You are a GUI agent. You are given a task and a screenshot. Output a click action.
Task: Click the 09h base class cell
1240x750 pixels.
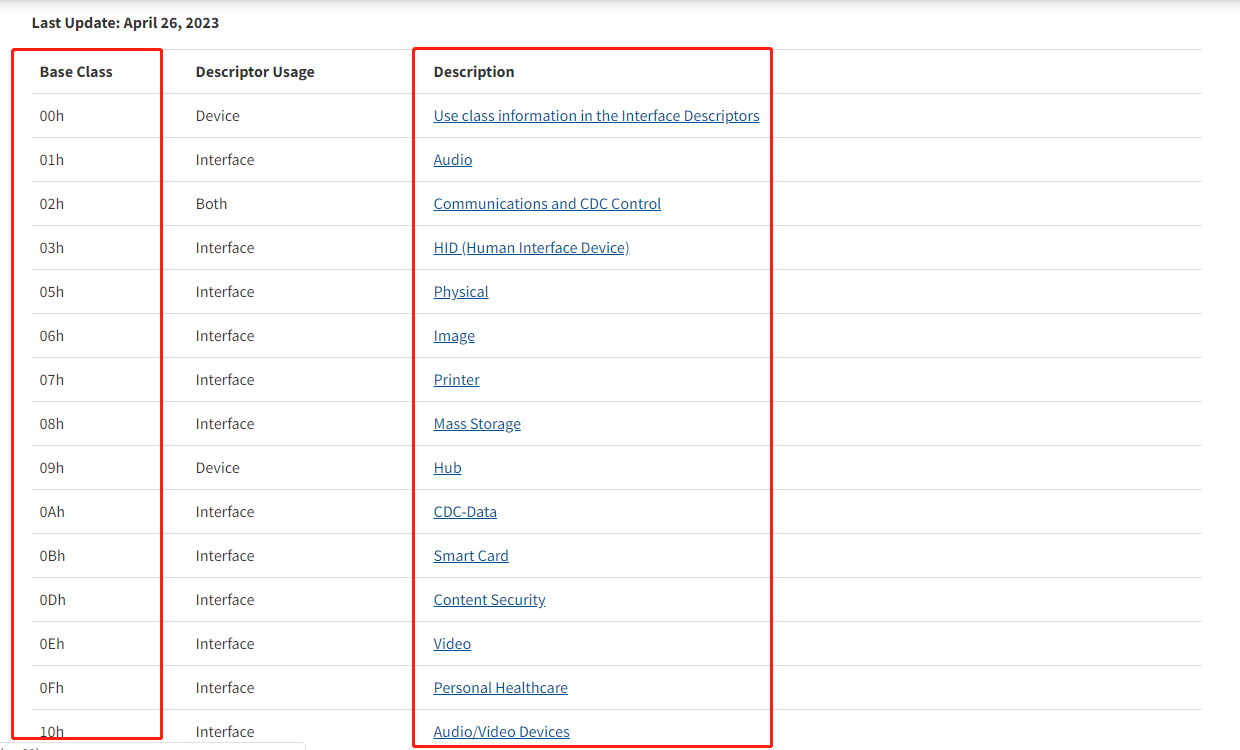(x=52, y=468)
